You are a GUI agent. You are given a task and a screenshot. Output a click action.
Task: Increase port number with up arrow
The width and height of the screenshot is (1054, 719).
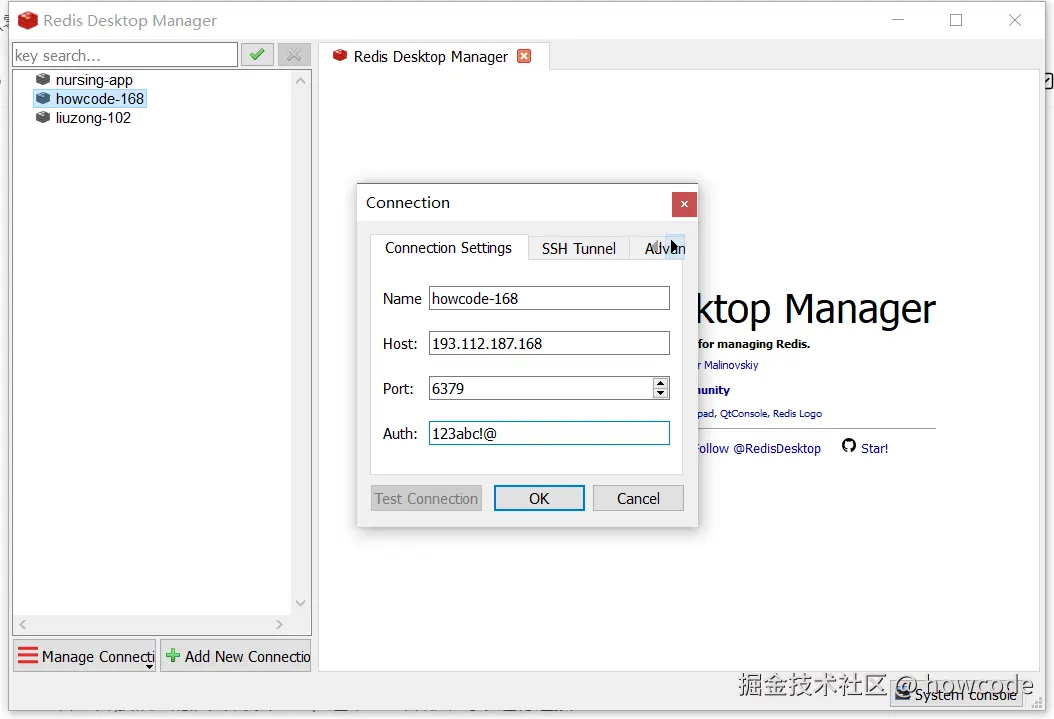[661, 383]
